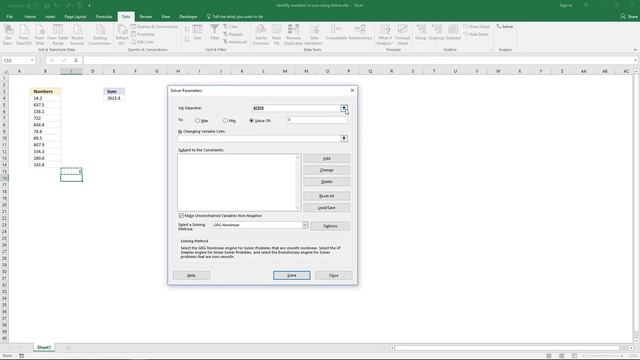Viewport: 640px width, 360px height.
Task: Click the By Changing Variable Cells field
Action: (x=259, y=139)
